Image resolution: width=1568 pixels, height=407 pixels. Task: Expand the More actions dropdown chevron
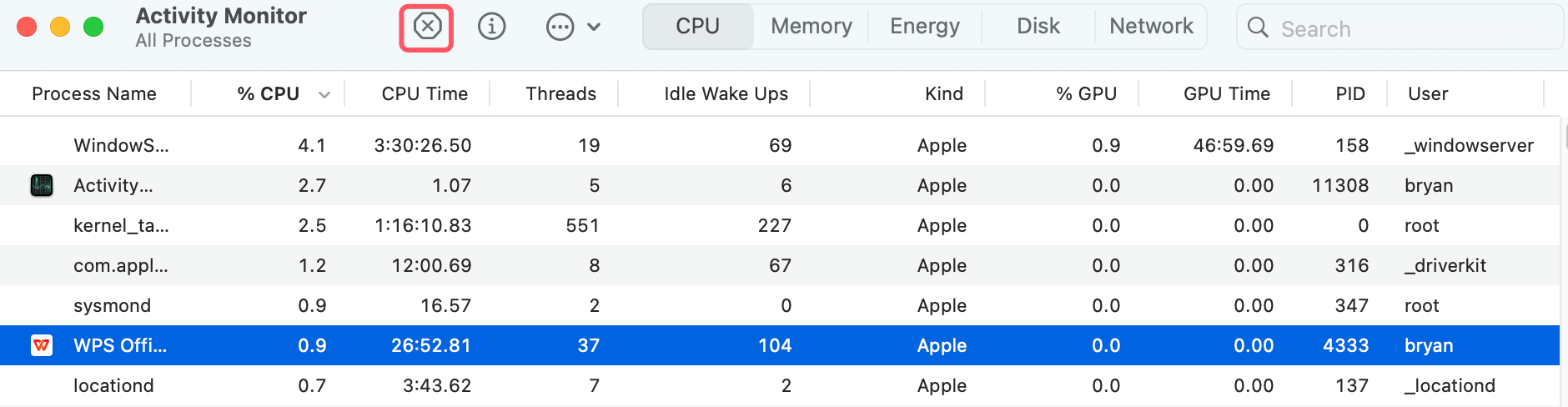[594, 28]
